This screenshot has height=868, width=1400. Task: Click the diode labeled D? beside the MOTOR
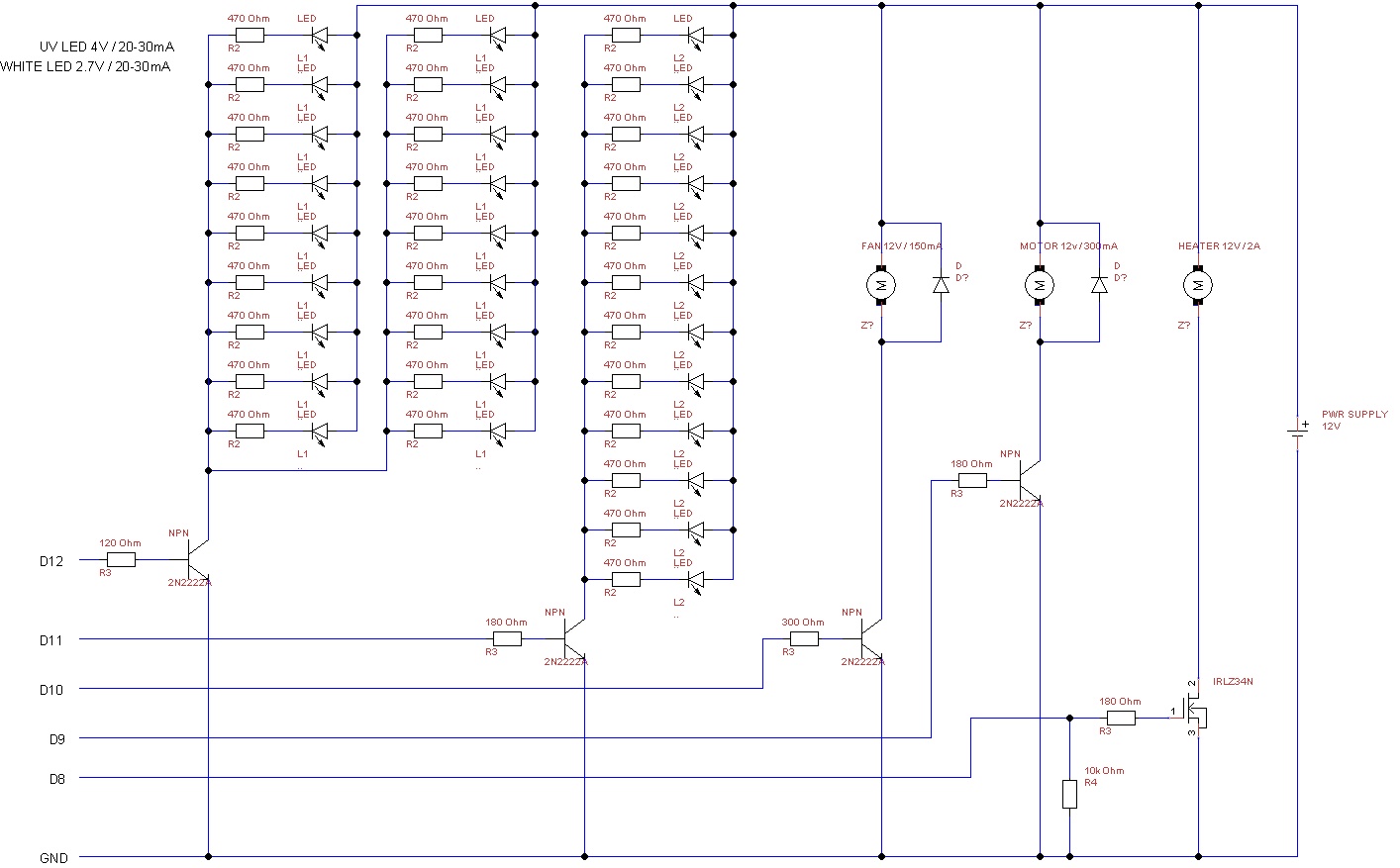[x=1099, y=285]
